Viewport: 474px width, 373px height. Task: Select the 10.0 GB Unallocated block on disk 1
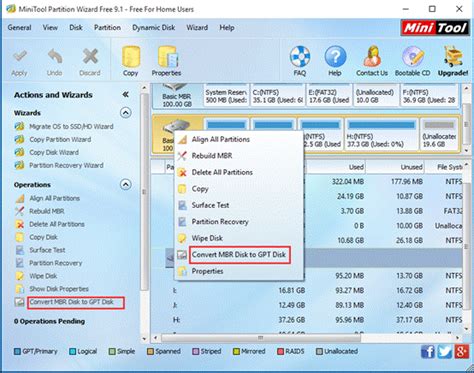(x=376, y=96)
